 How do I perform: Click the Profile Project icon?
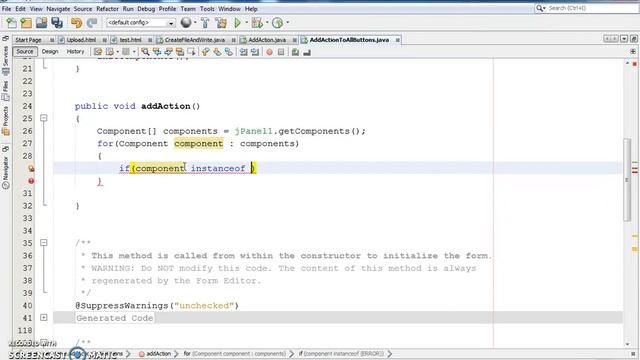278,23
